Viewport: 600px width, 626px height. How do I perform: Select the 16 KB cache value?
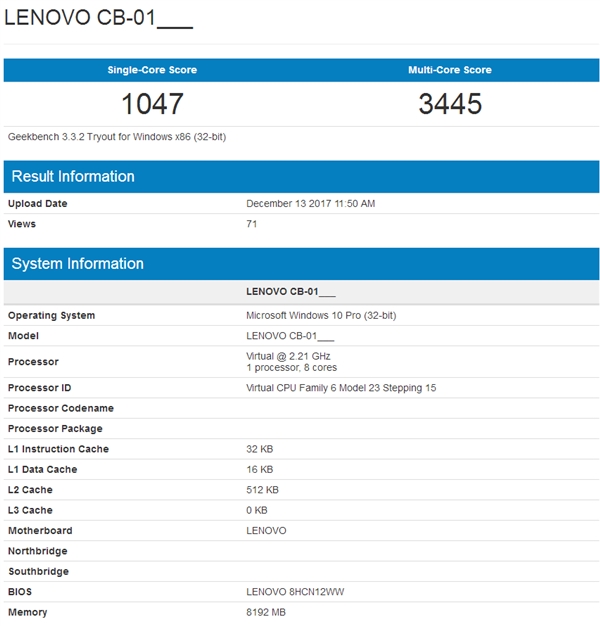(259, 470)
